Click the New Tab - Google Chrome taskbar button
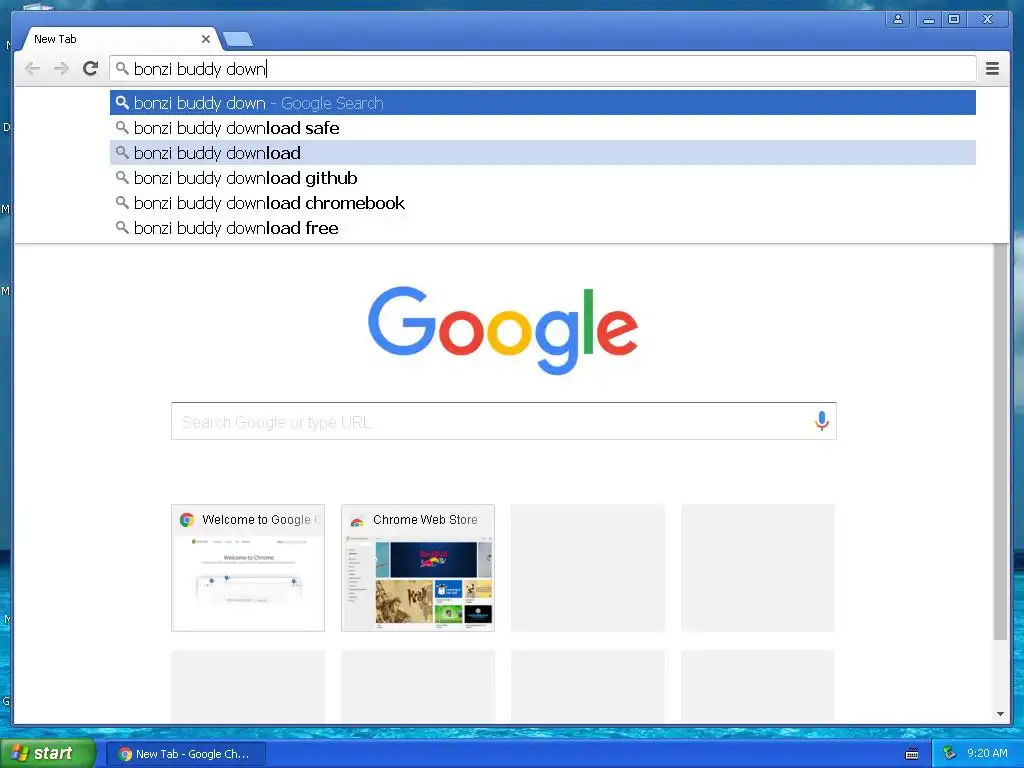Image resolution: width=1024 pixels, height=768 pixels. [186, 754]
